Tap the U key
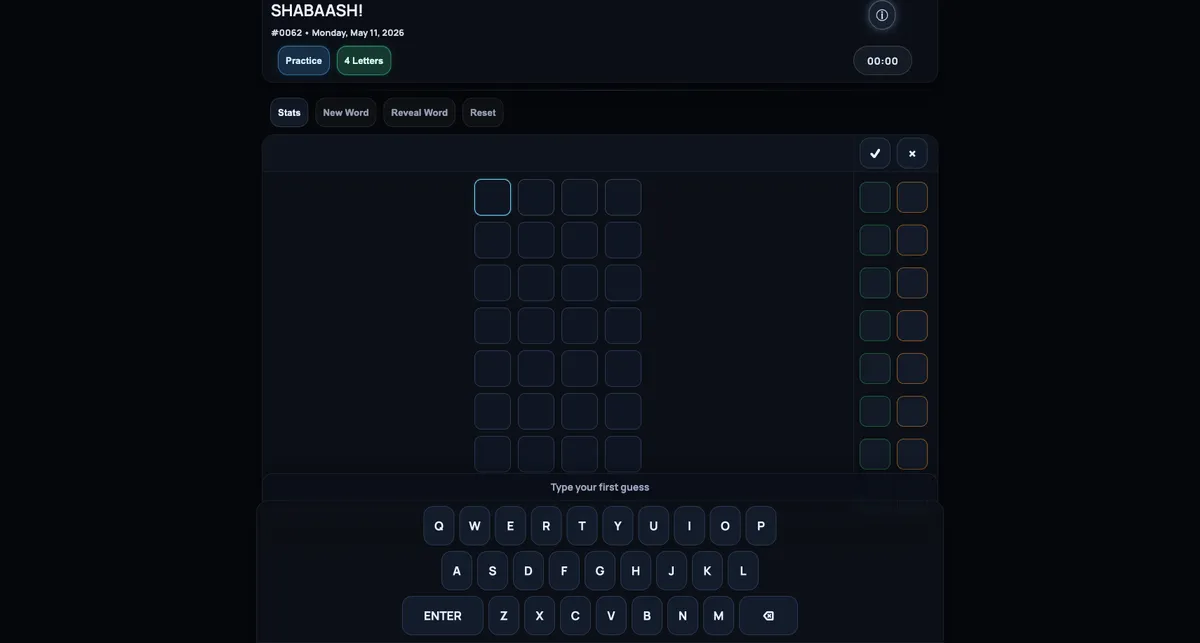This screenshot has height=643, width=1200. click(x=654, y=526)
